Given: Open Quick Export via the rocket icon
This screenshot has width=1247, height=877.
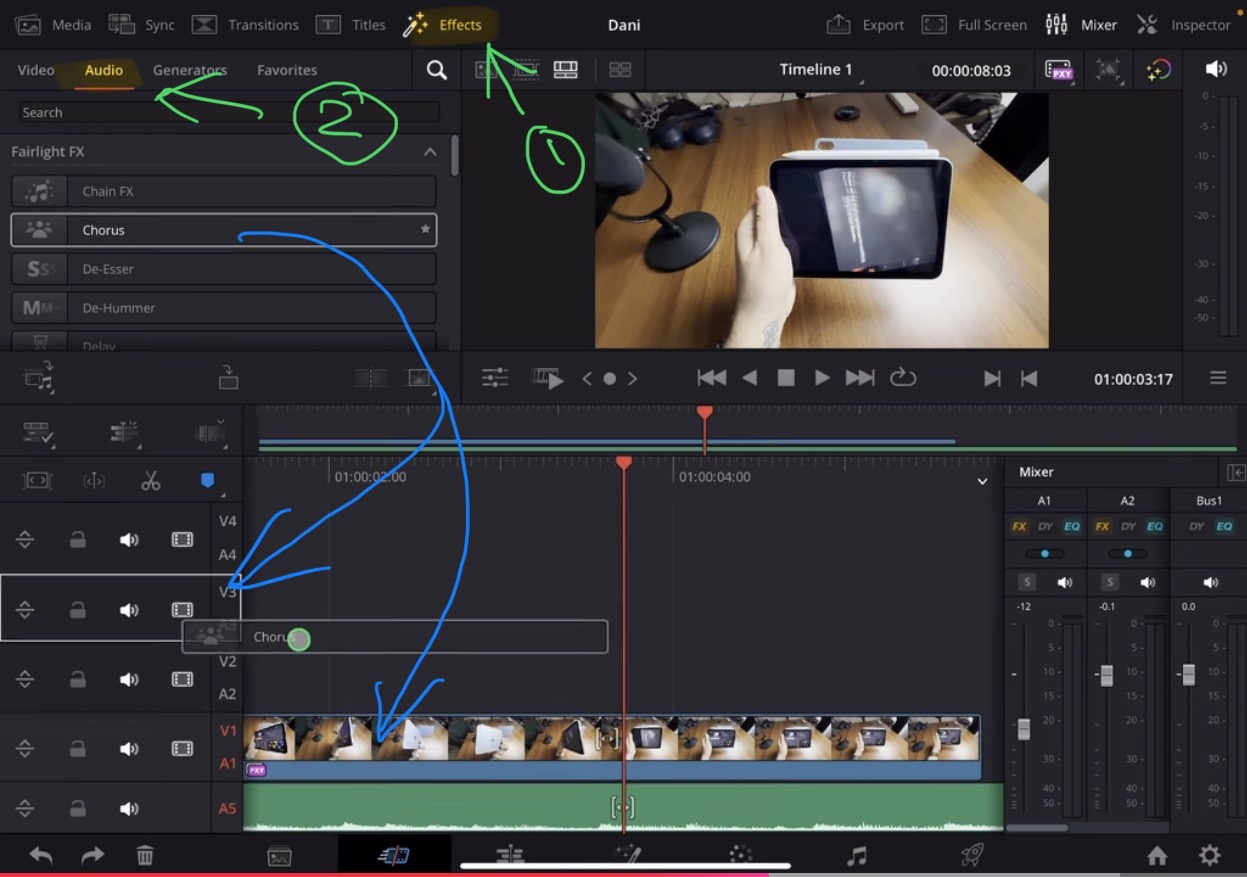Looking at the screenshot, I should point(969,855).
